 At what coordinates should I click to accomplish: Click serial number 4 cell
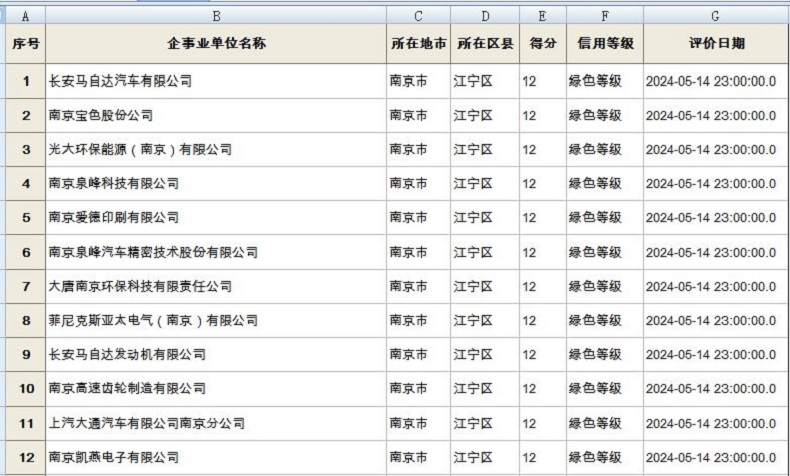click(25, 183)
